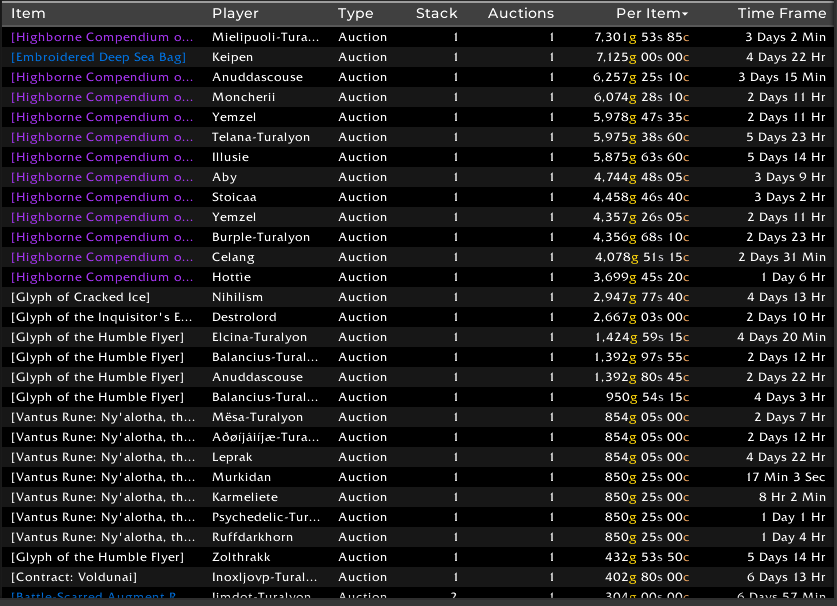Open the Contract: Voldunai item link
Viewport: 837px width, 606px height.
74,577
